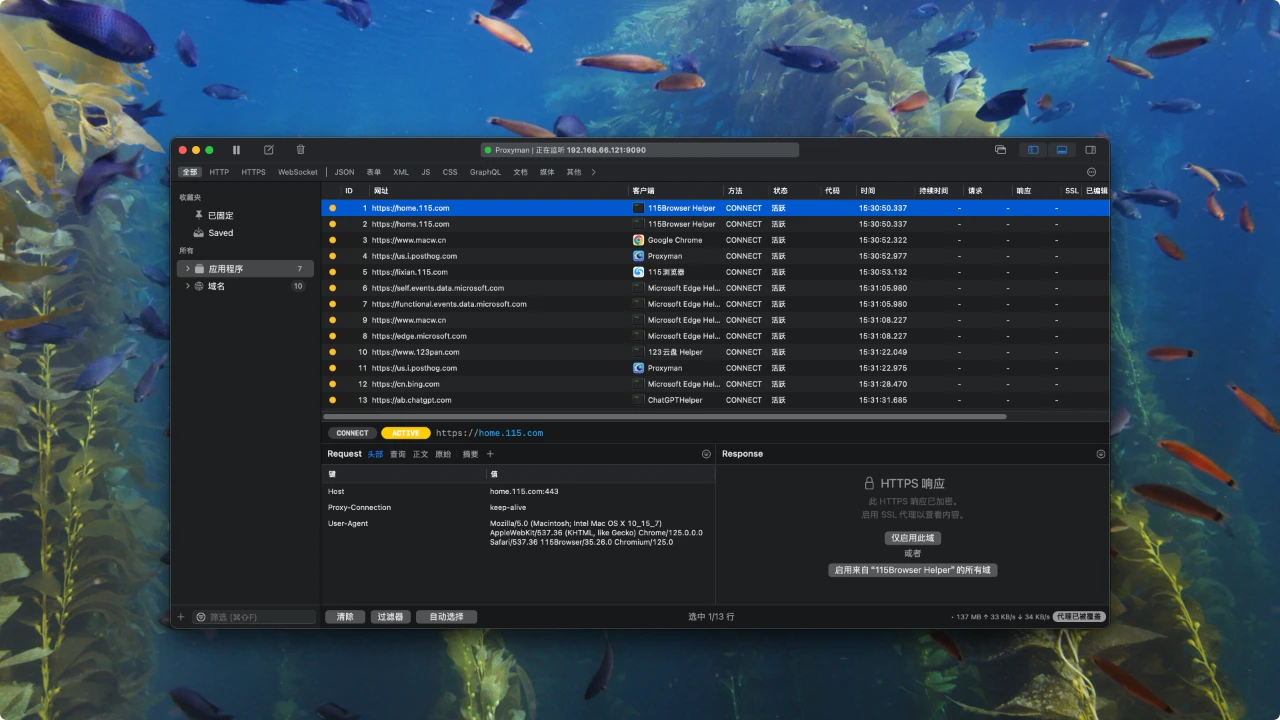Sort by the 客户端 column header

tap(676, 190)
